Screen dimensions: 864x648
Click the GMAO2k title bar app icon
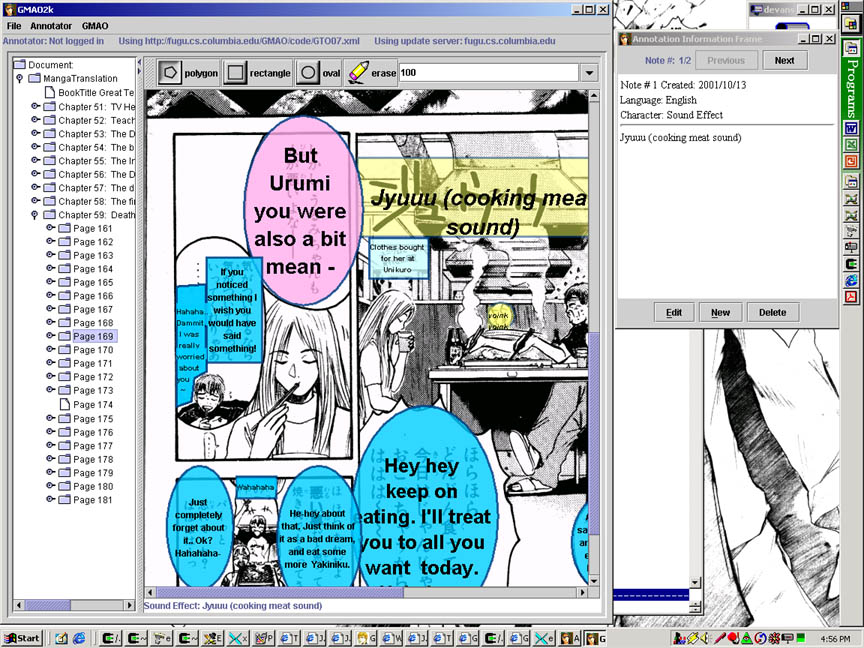coord(8,9)
